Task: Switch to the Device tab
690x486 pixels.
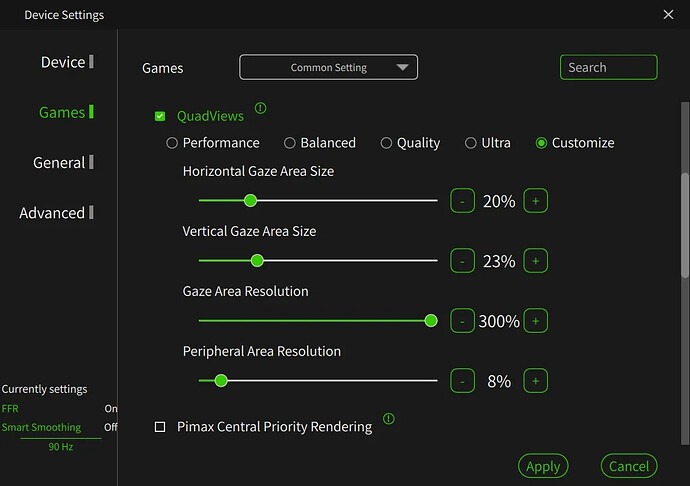Action: click(x=63, y=62)
